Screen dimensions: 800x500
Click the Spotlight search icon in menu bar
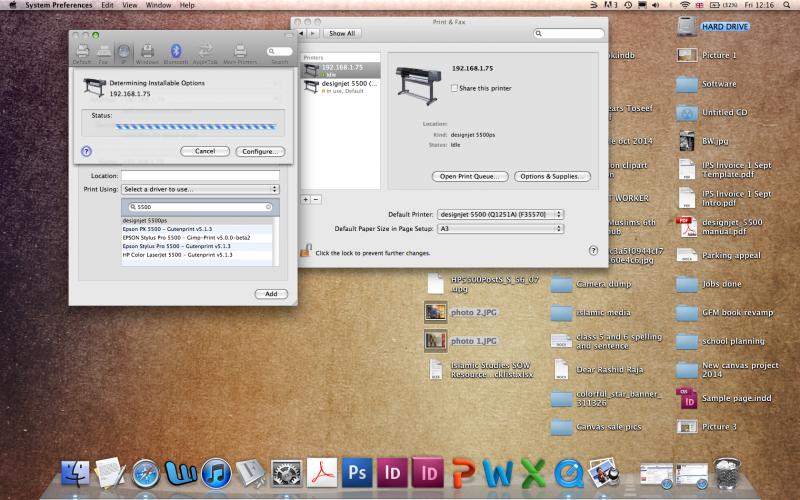tap(787, 5)
